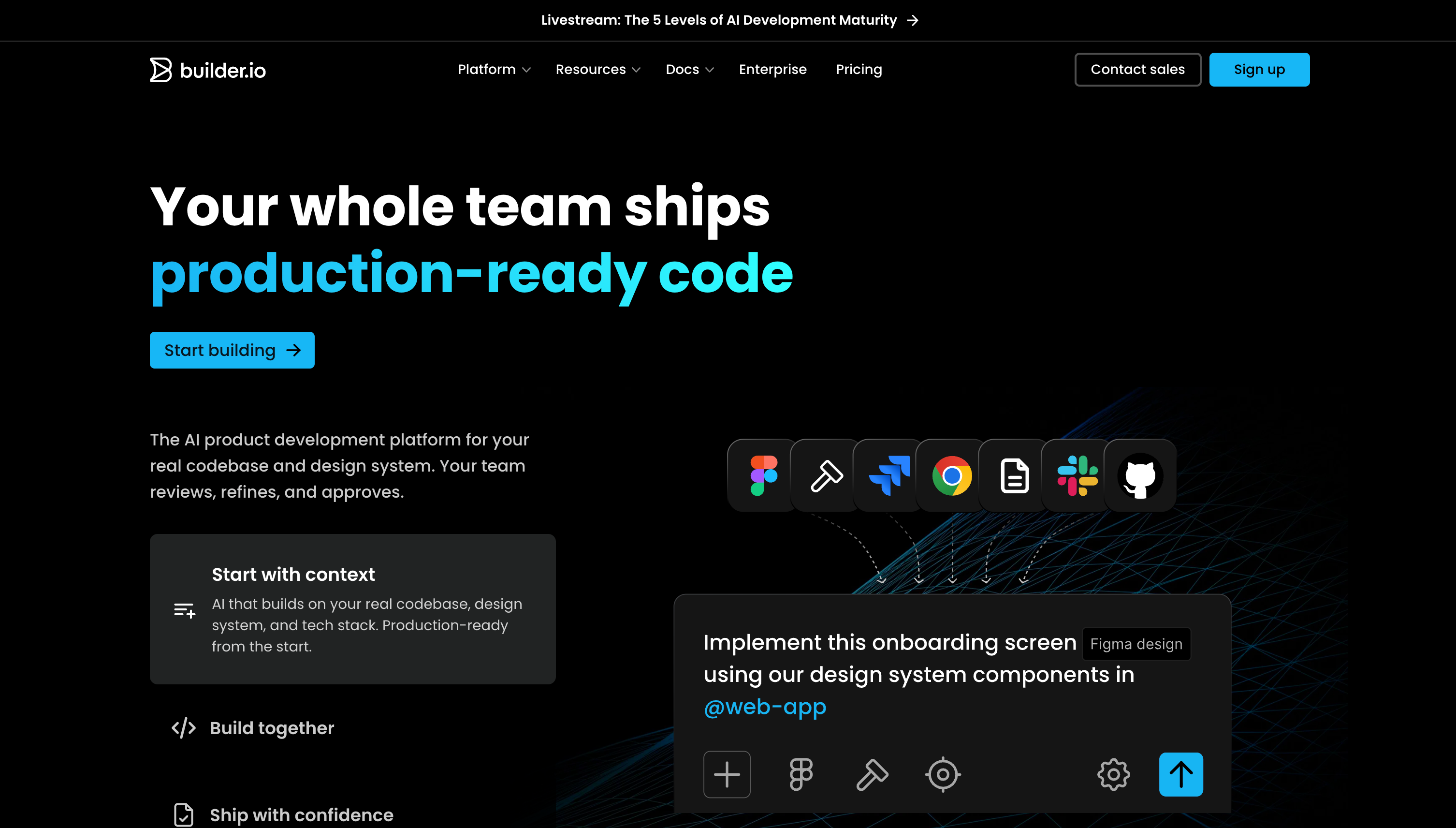Expand the Resources dropdown menu
The width and height of the screenshot is (1456, 828).
point(597,69)
